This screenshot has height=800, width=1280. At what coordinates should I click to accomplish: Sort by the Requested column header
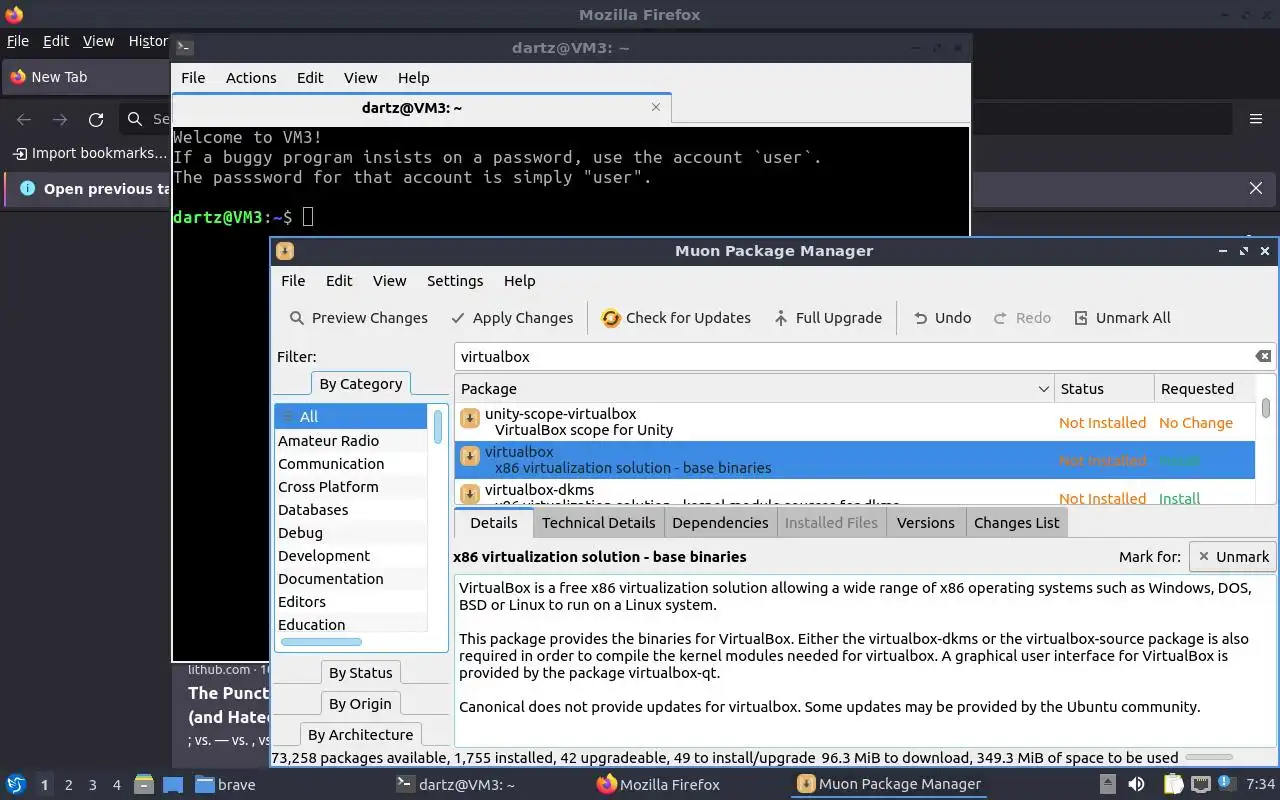click(1204, 389)
